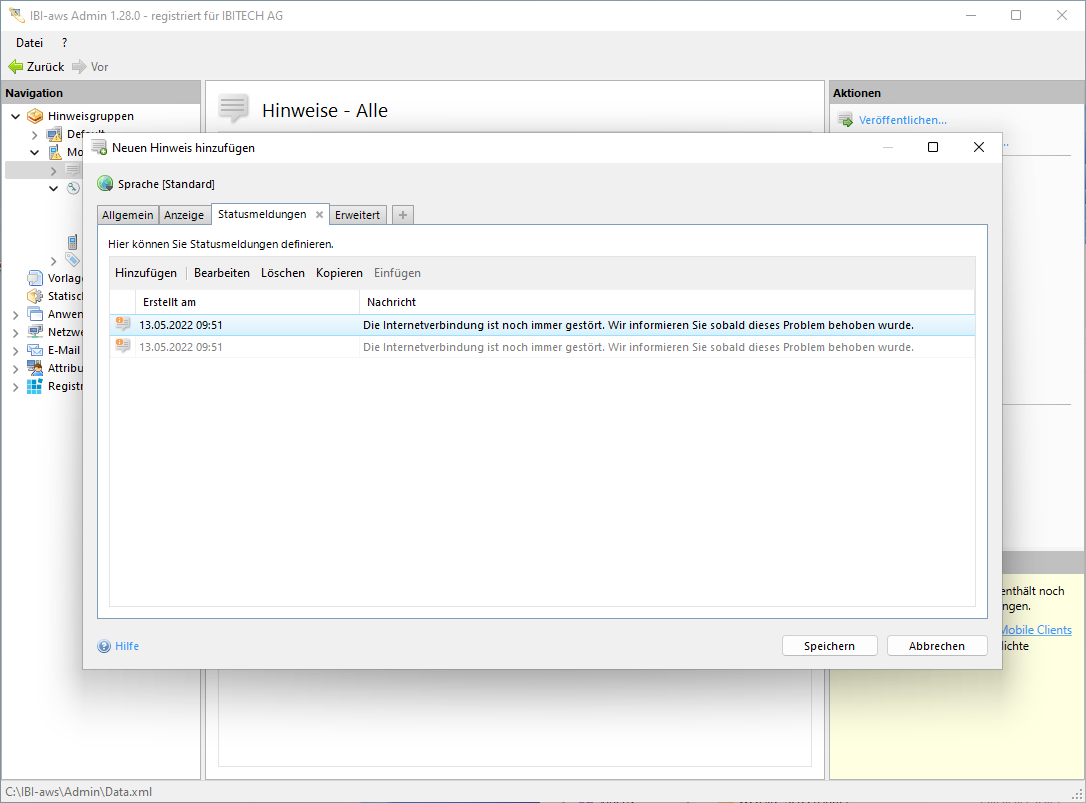
Task: Click the Sprache globe icon
Action: [105, 184]
